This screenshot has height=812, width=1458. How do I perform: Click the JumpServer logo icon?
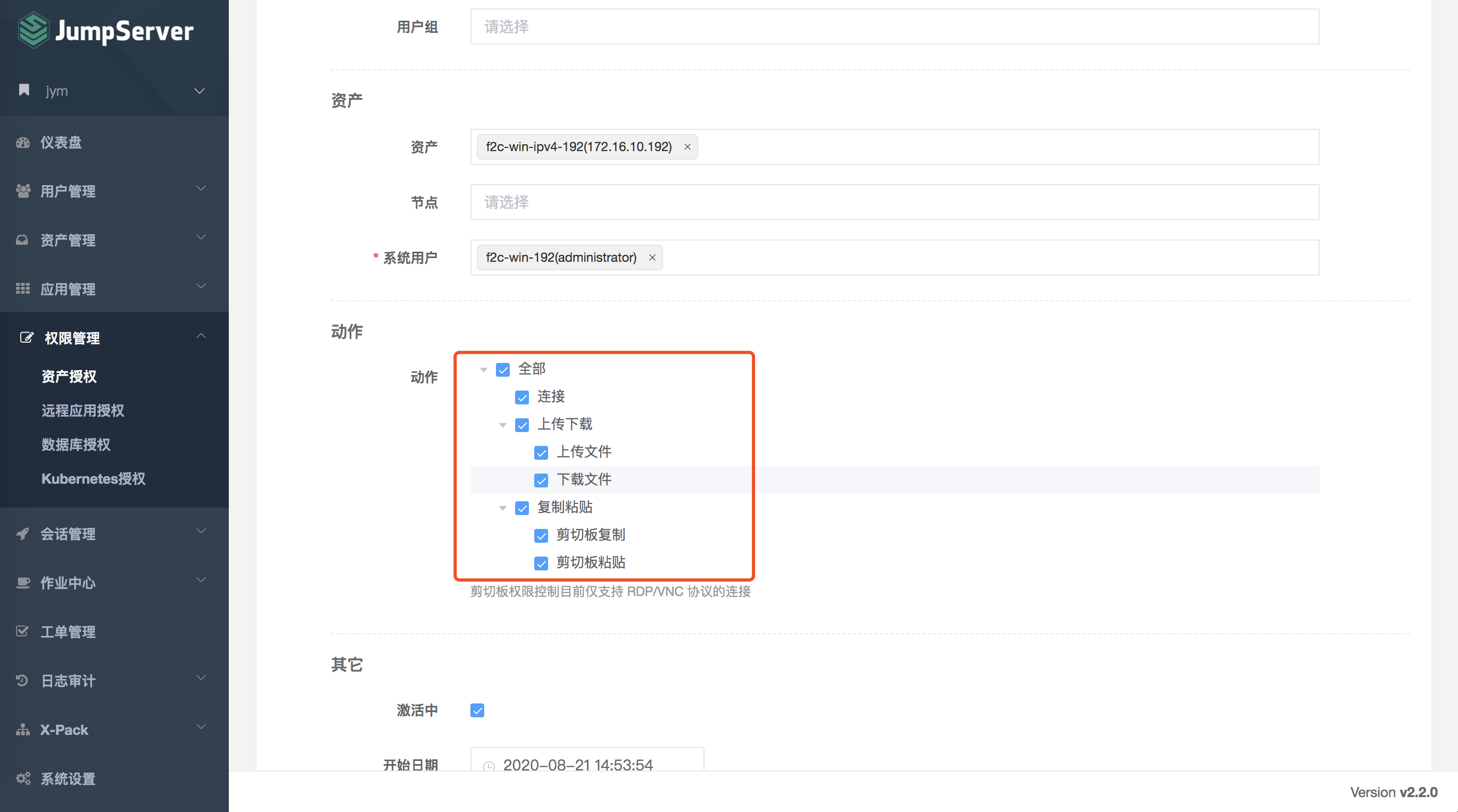(x=34, y=30)
